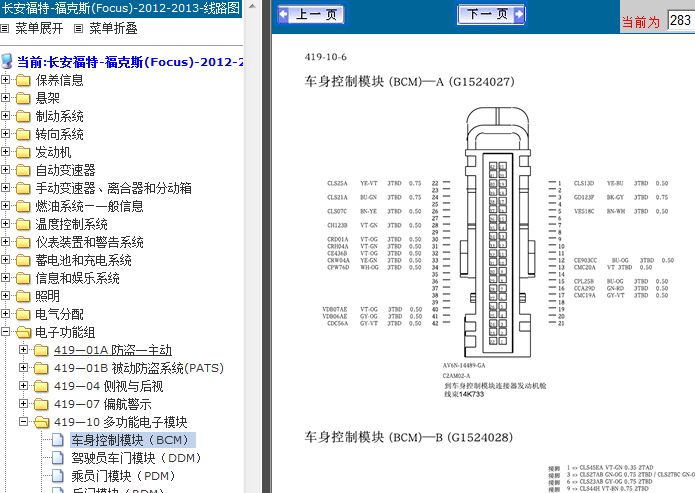The image size is (695, 493).
Task: Expand the 照明 folder
Action: [5, 295]
